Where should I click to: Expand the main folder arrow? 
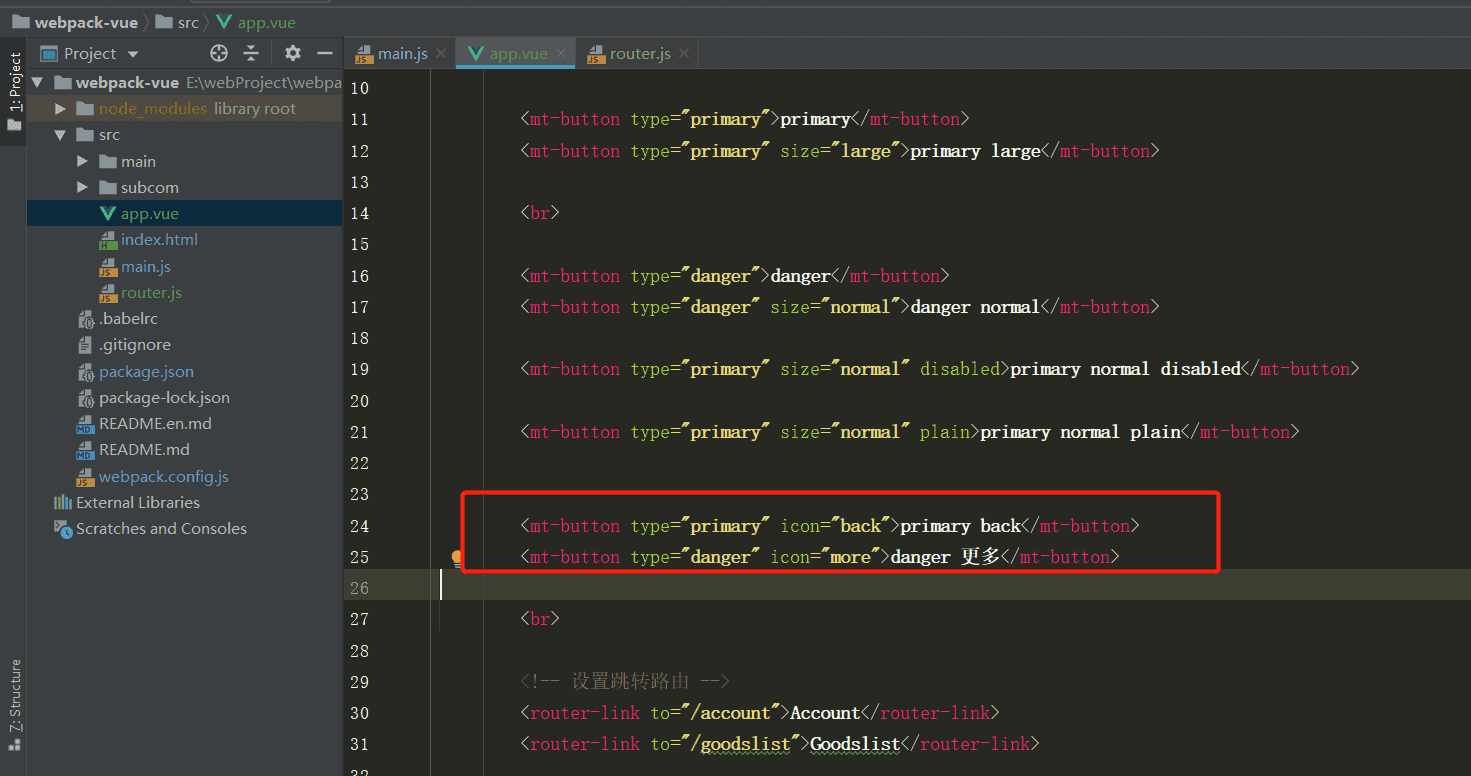pos(82,161)
